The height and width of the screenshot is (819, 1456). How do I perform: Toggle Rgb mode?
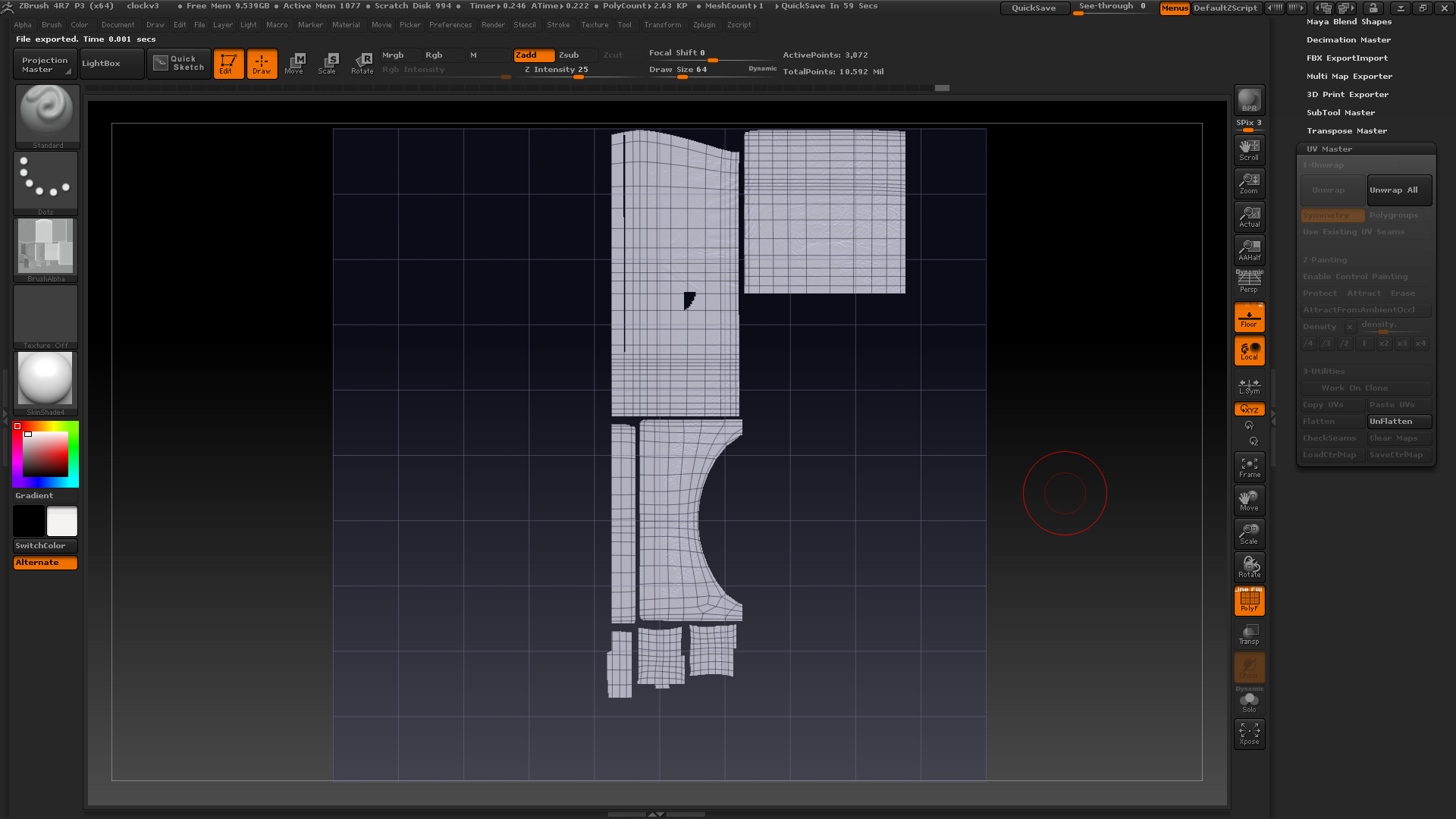click(443, 55)
